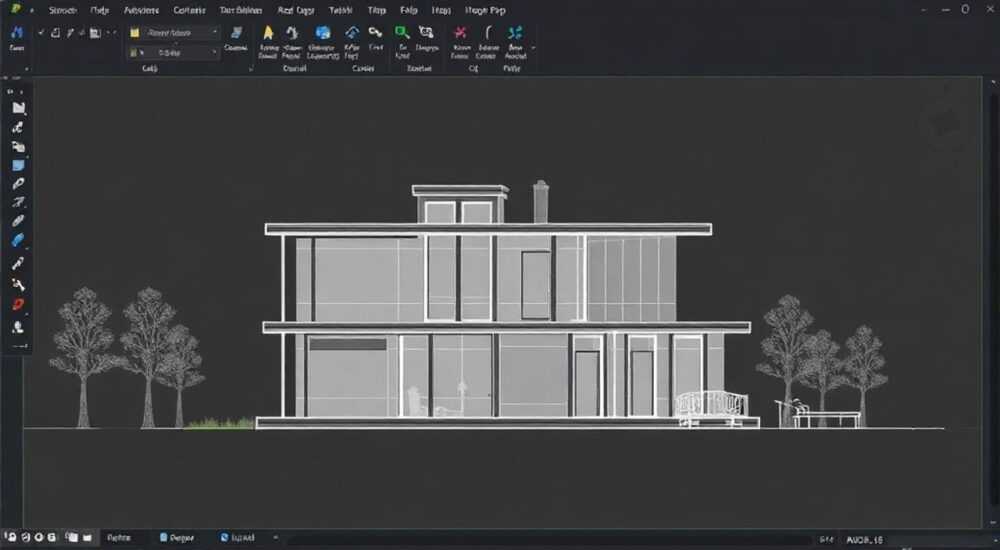Click the curved bracket icon in ribbon
Screen dimensions: 1000x550
pyautogui.click(x=488, y=33)
